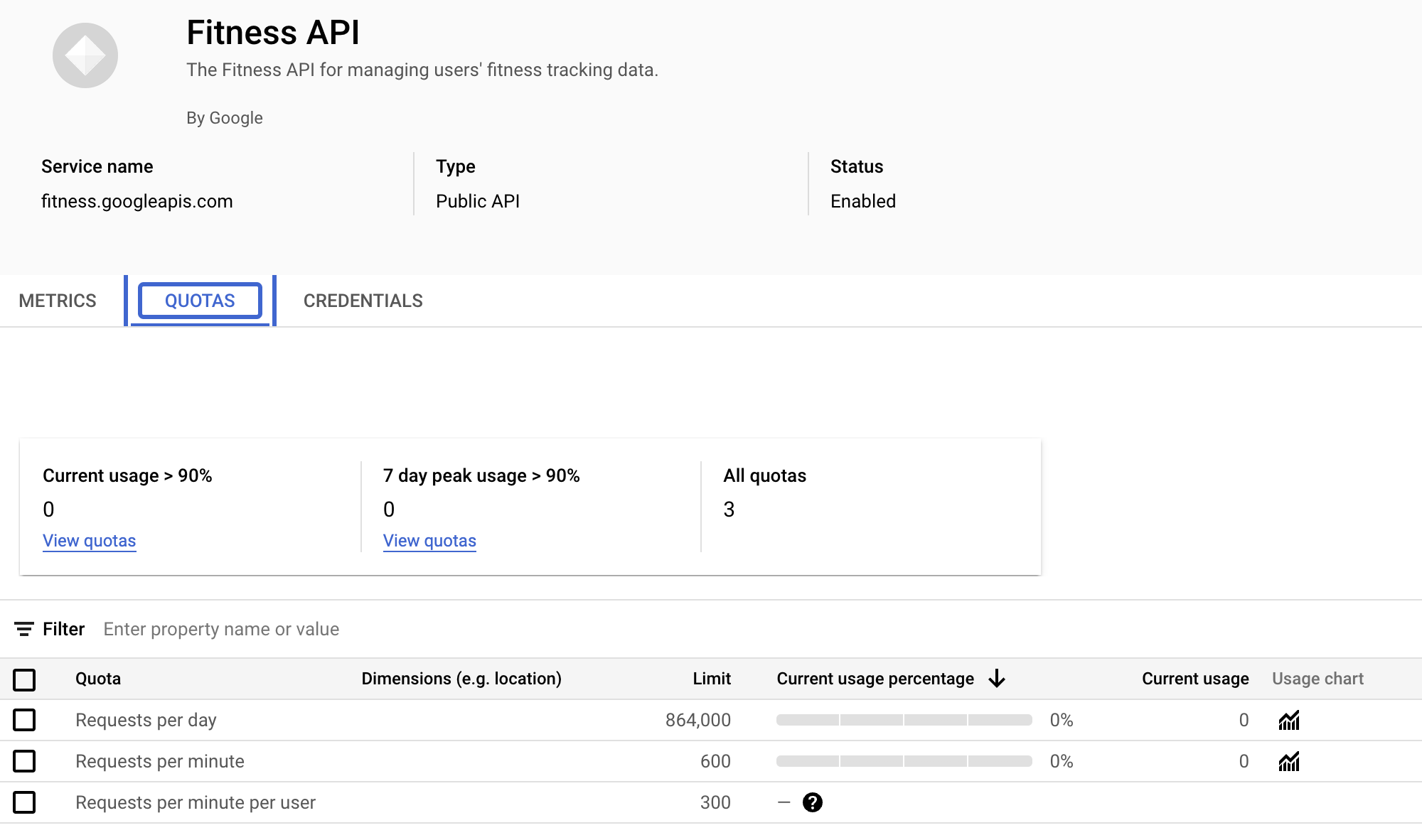Click the Fitness API logo icon

[85, 55]
